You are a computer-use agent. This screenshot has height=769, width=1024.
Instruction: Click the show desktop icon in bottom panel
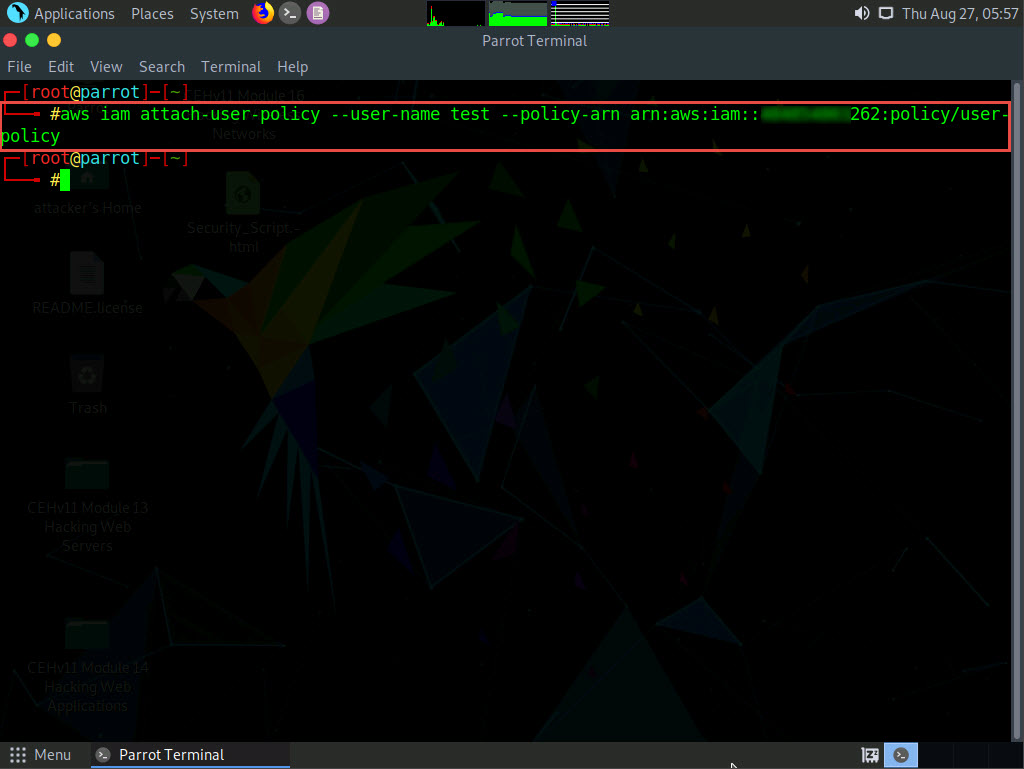coord(870,755)
